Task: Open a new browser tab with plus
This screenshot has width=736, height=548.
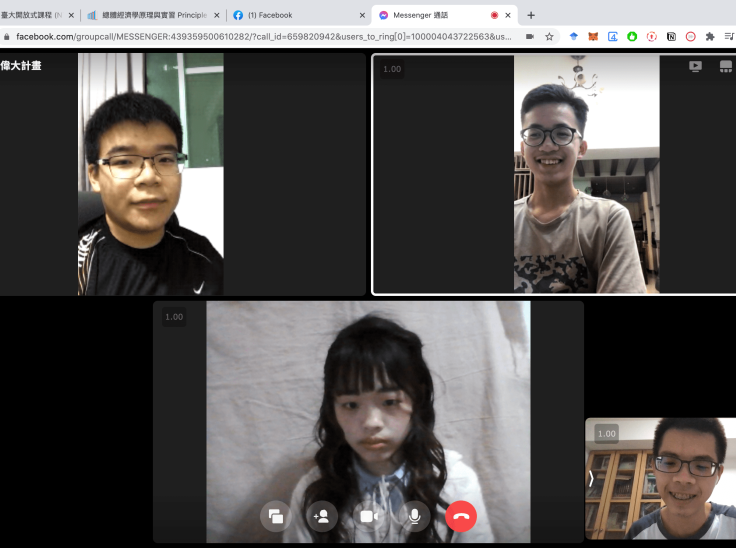Action: click(x=531, y=15)
